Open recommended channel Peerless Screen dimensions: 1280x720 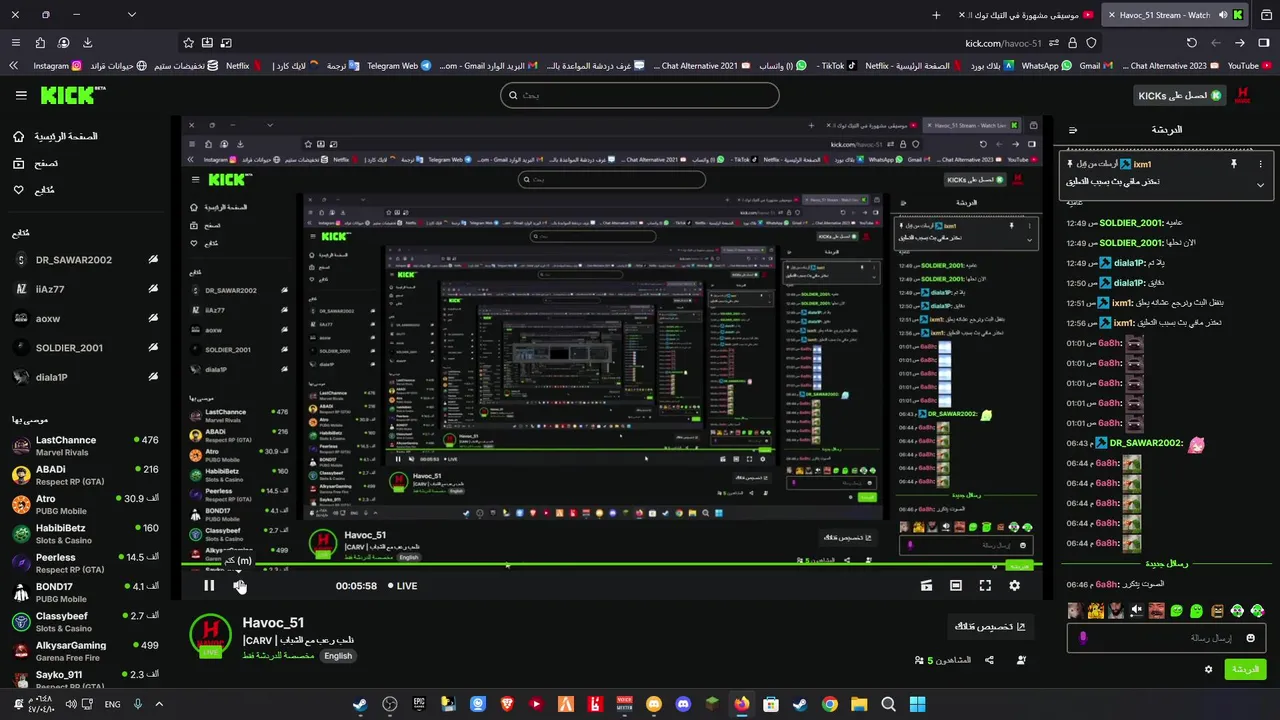tap(87, 563)
